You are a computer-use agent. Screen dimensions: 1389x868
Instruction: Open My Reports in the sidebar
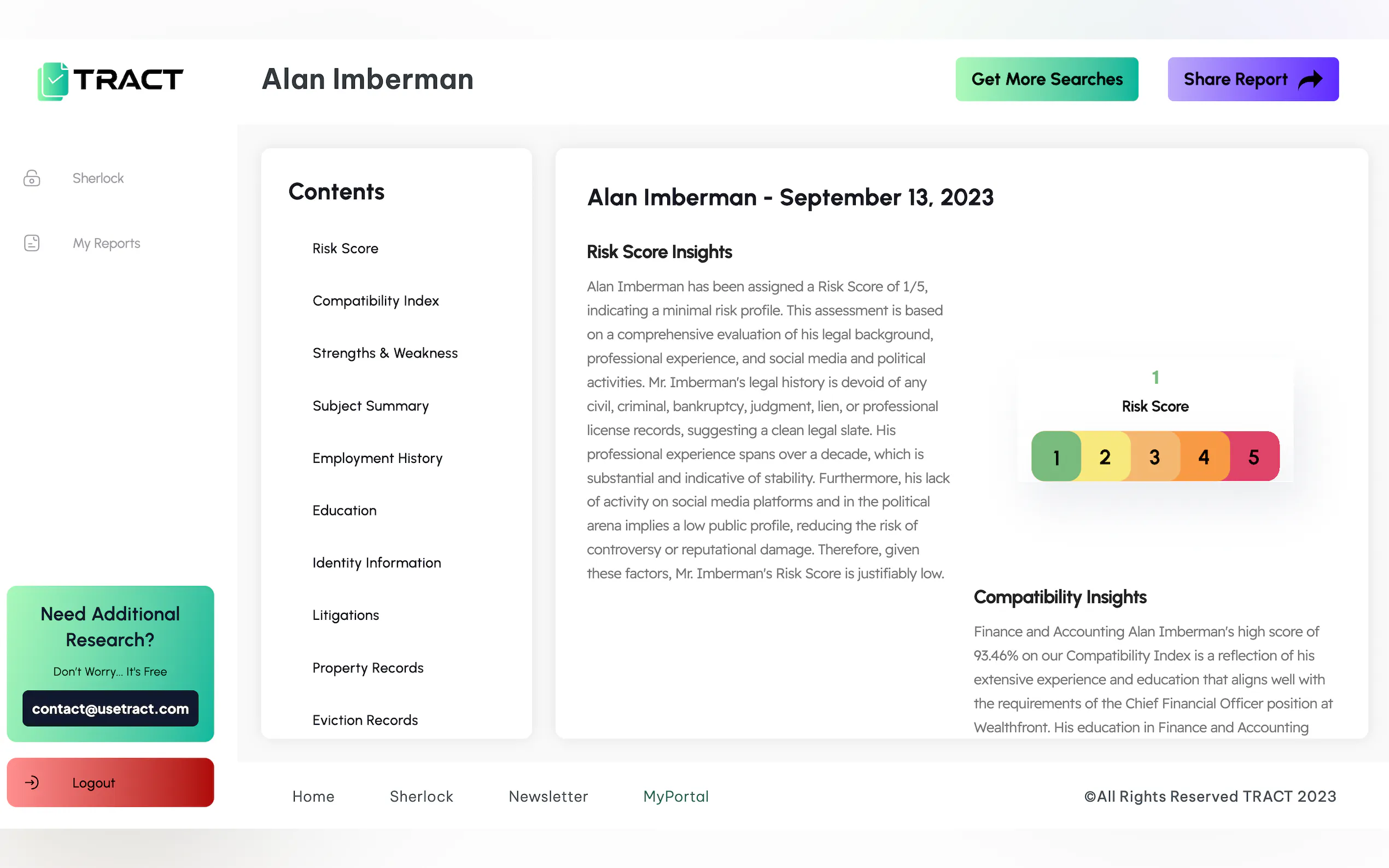click(x=106, y=243)
